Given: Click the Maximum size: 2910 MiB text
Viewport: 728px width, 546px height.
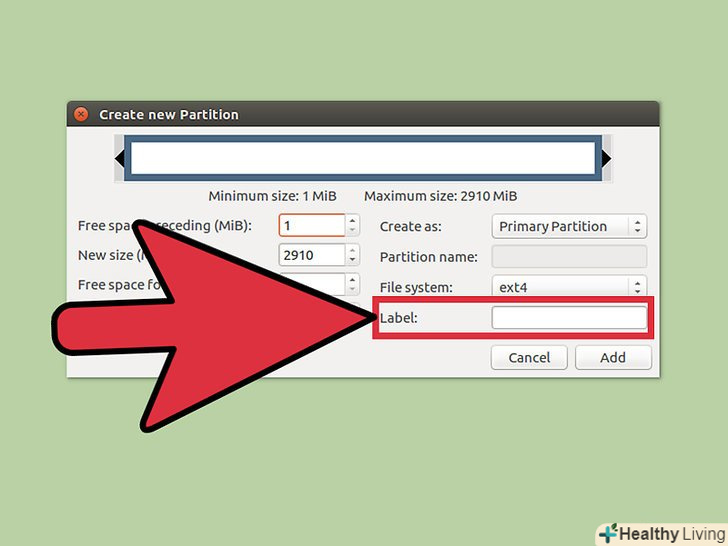Looking at the screenshot, I should coord(441,196).
